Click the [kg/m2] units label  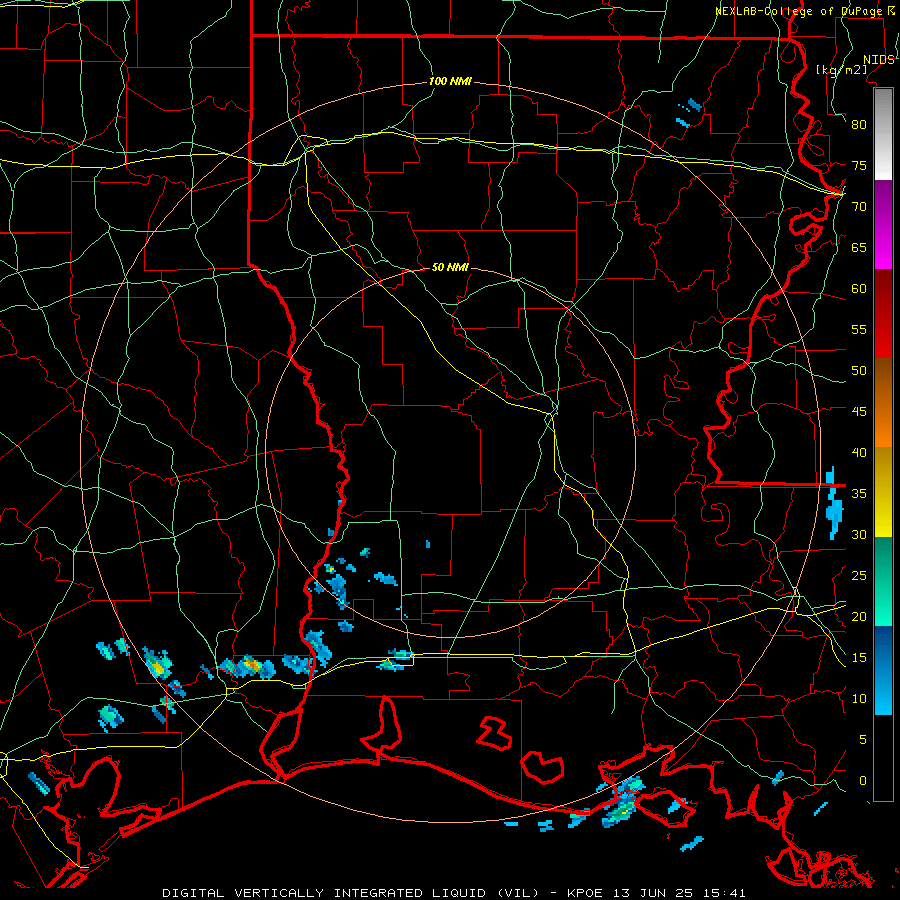tap(841, 69)
